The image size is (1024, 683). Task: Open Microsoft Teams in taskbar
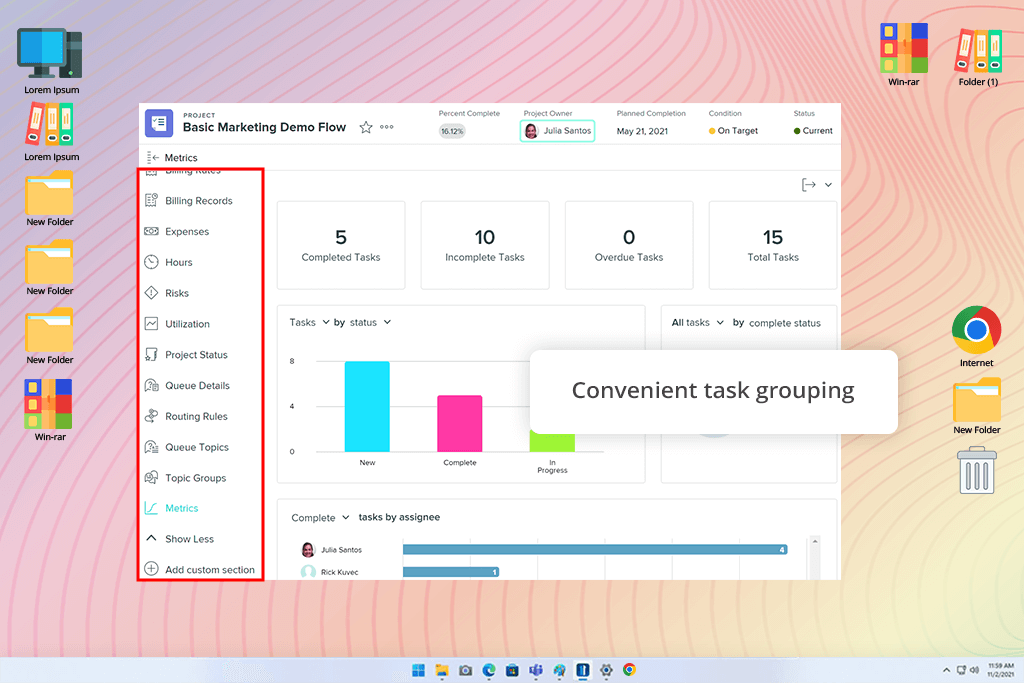point(536,670)
